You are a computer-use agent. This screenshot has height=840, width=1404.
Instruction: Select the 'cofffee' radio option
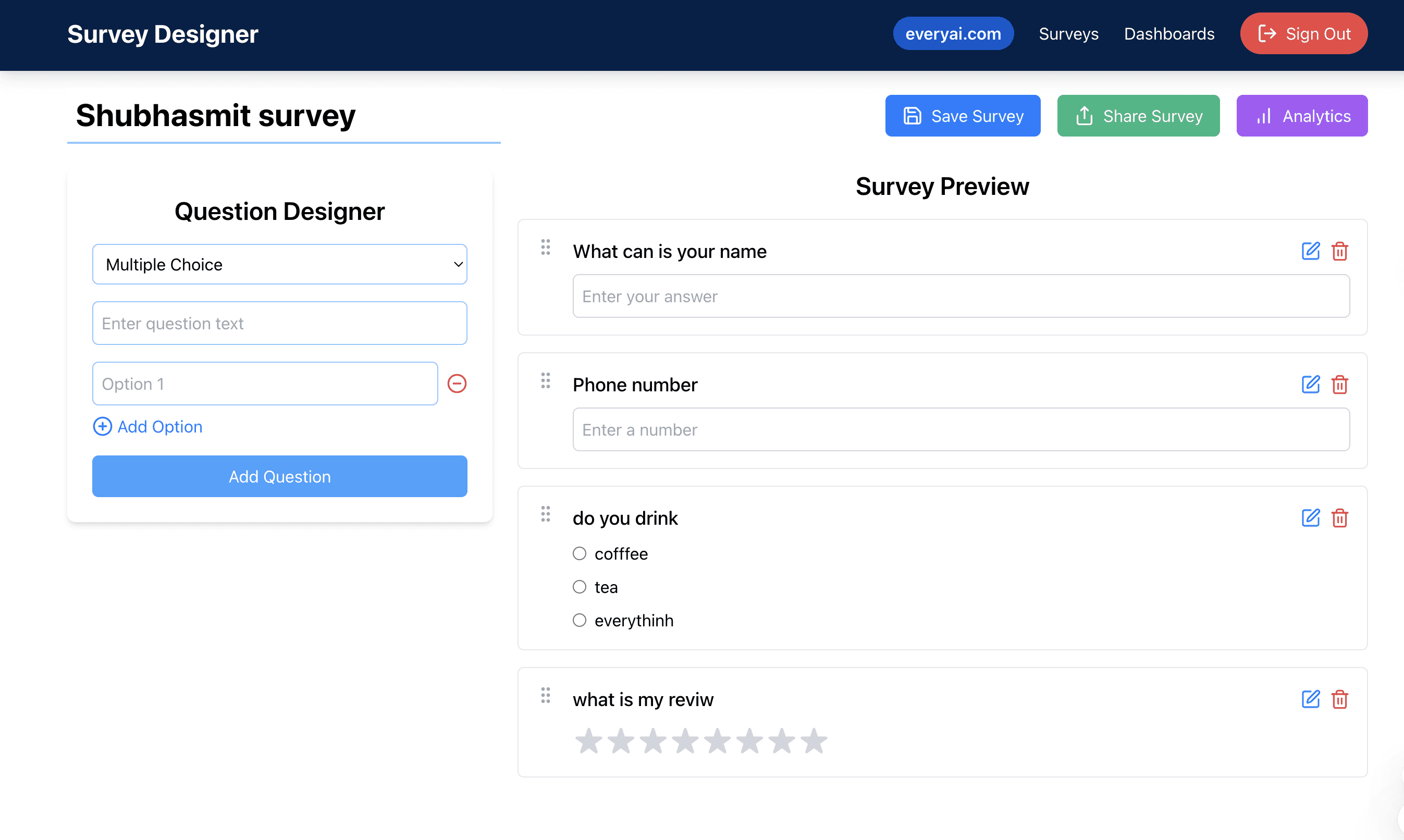[x=579, y=553]
